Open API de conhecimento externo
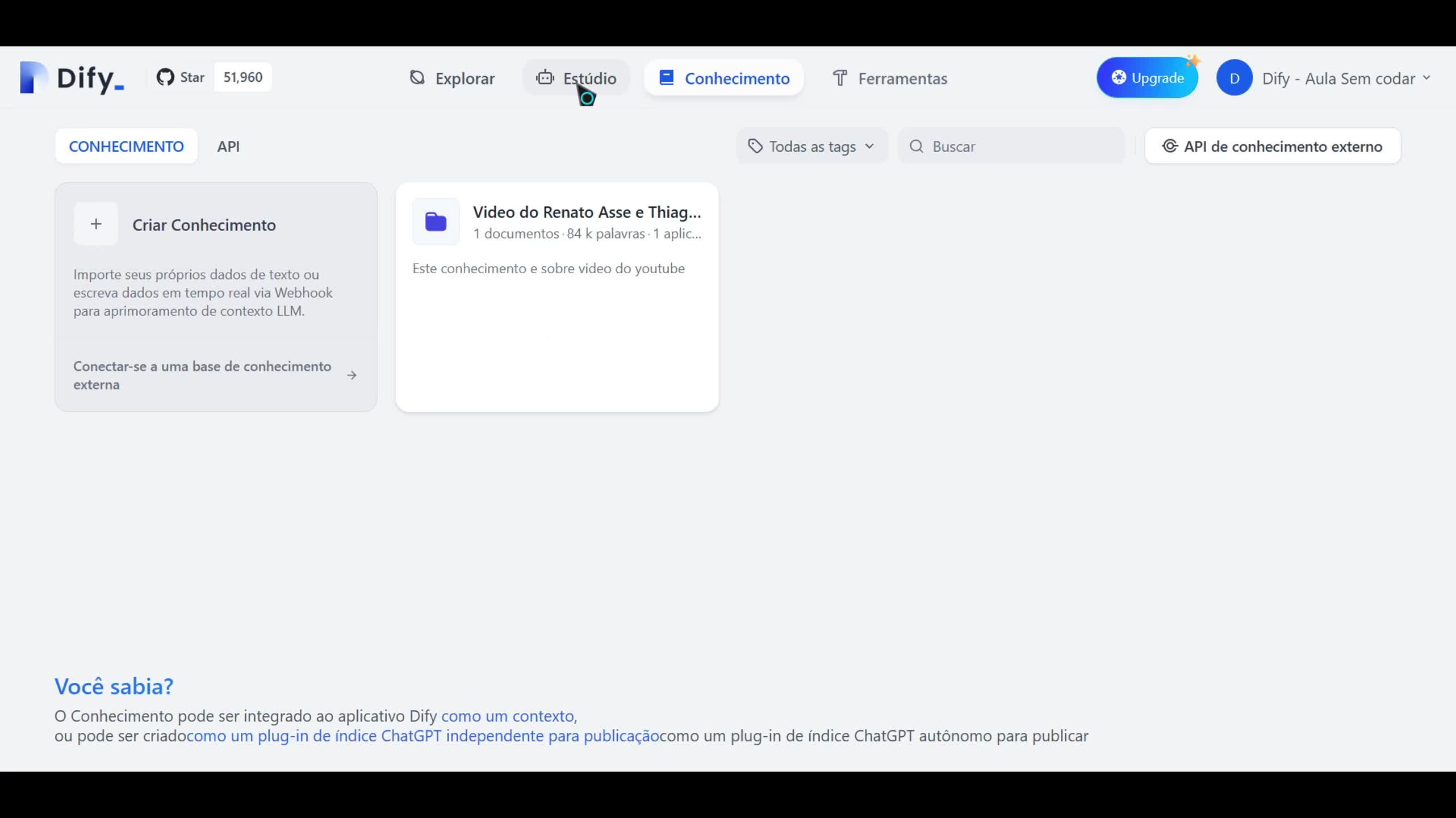The height and width of the screenshot is (818, 1456). (x=1273, y=147)
